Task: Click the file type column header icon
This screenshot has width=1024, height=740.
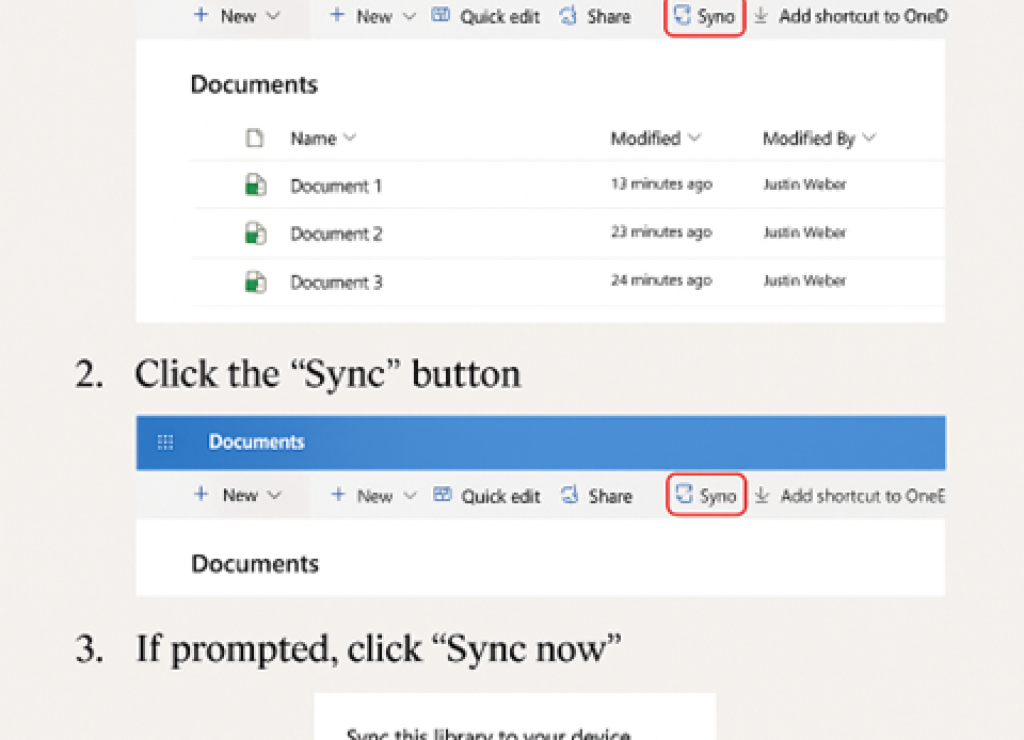Action: 254,138
